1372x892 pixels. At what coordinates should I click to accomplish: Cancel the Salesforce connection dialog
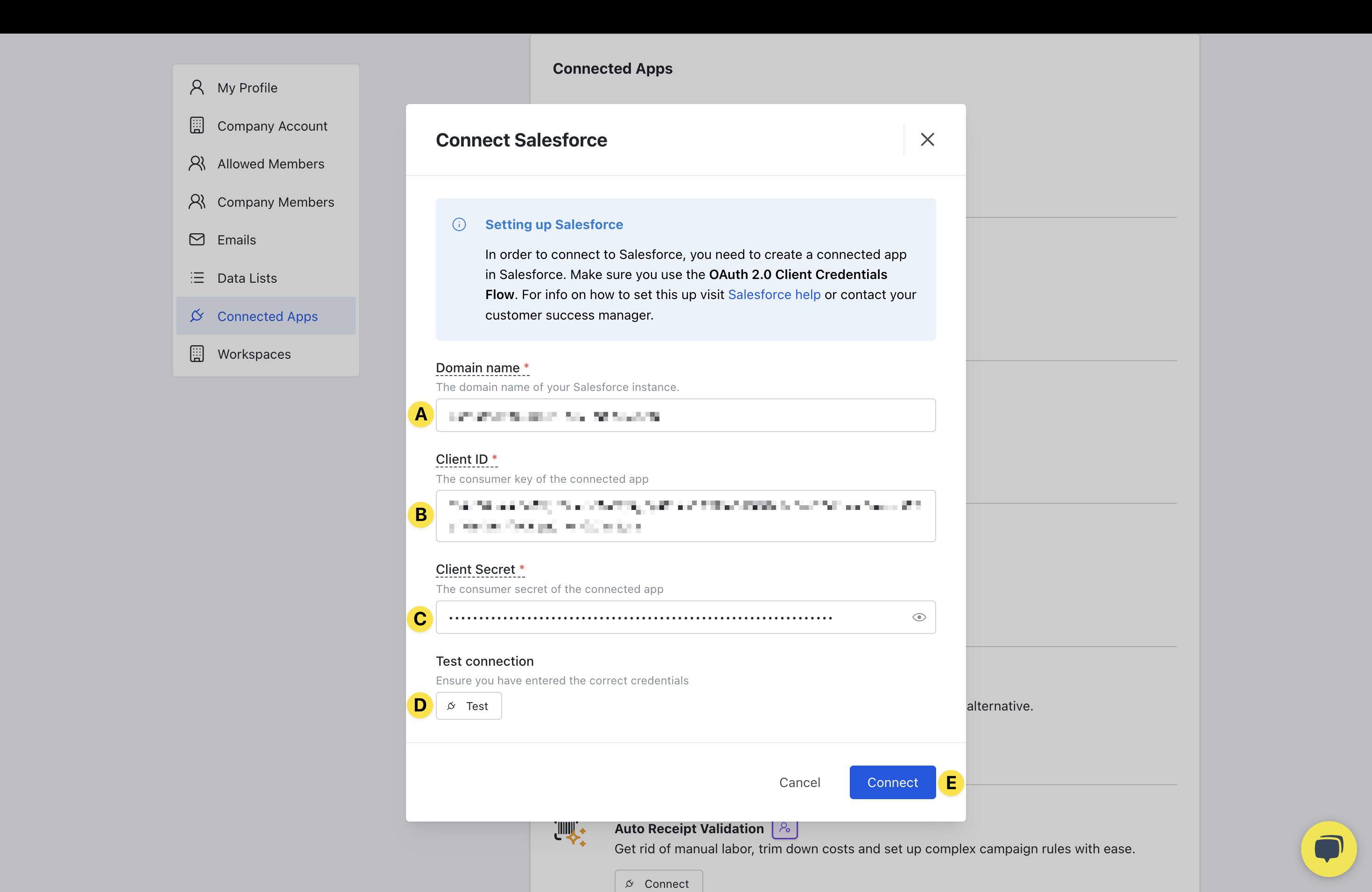coord(799,782)
